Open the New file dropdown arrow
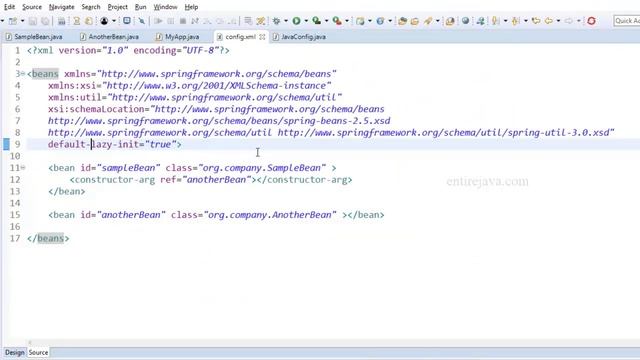The image size is (640, 360). tap(22, 21)
